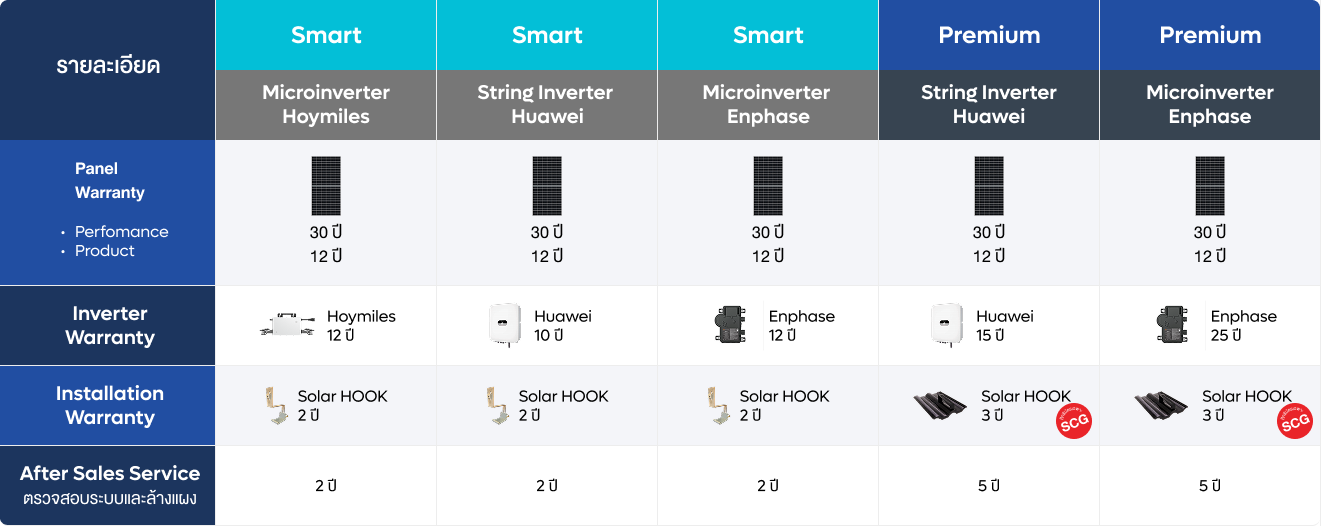Click the red SCG badge in Premium Microinverter column

[1295, 421]
